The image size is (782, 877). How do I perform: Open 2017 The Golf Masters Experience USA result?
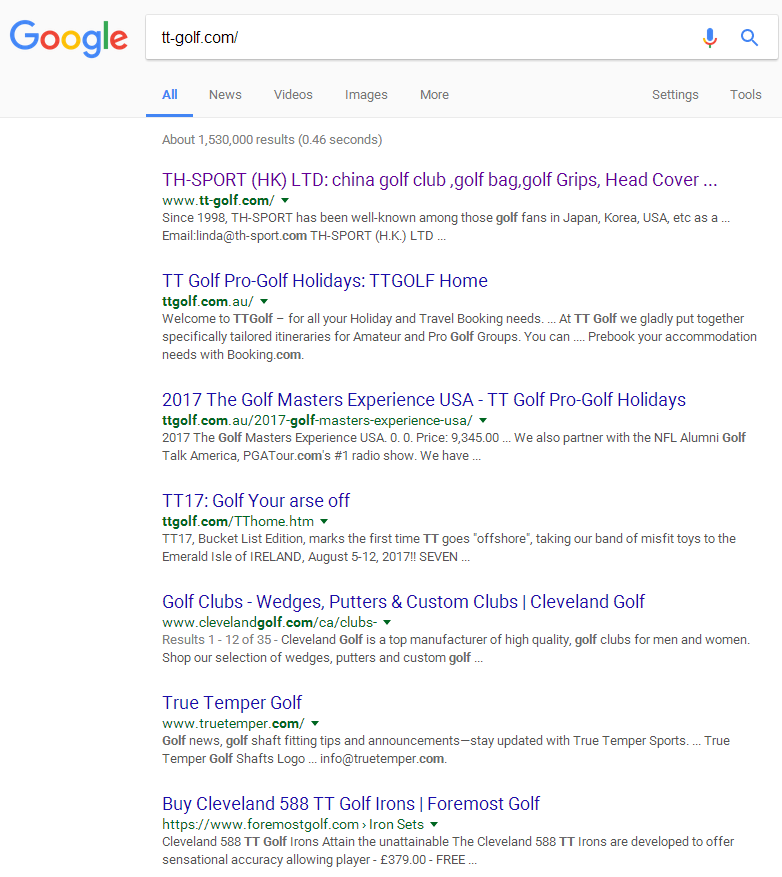423,399
